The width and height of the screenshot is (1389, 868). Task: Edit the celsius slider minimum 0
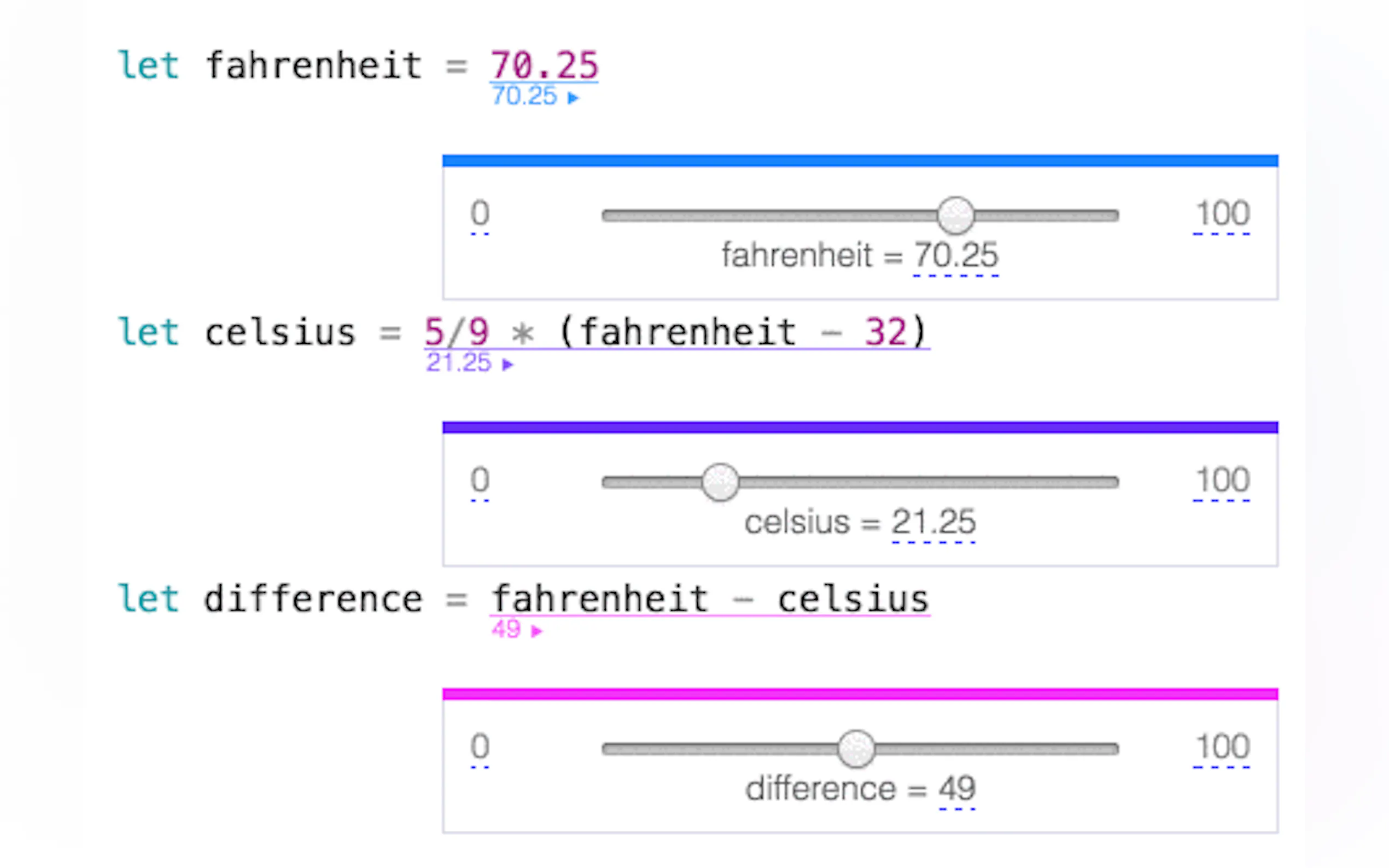point(480,480)
